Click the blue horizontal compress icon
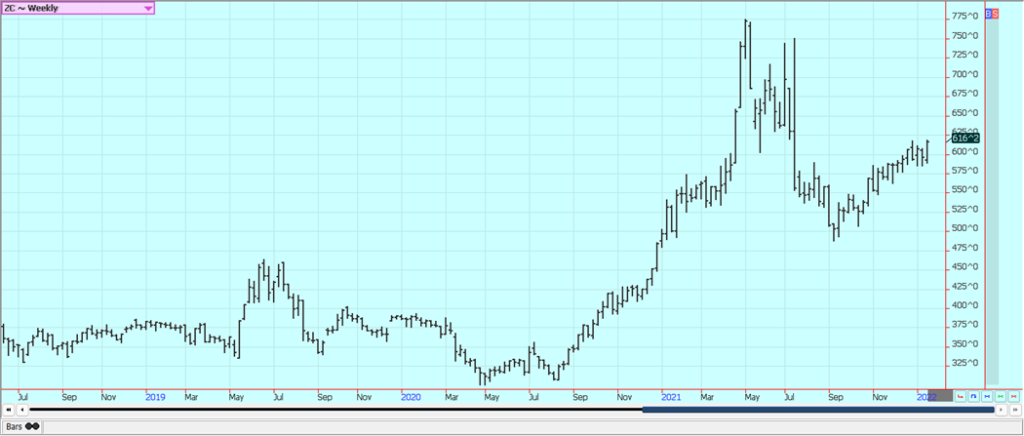Screen dimensions: 1024x436 pyautogui.click(x=987, y=396)
